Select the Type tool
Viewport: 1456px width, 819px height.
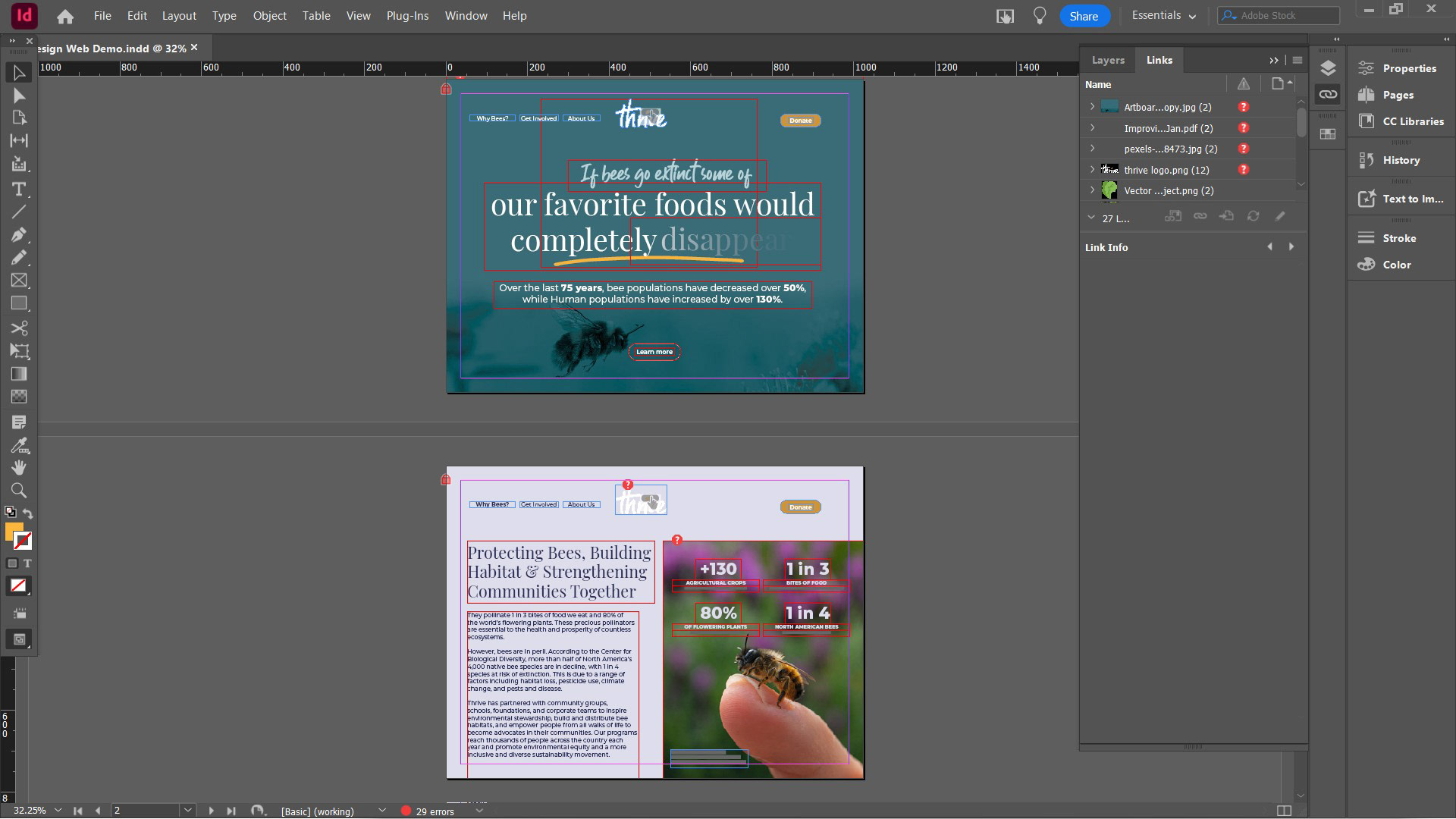tap(19, 189)
